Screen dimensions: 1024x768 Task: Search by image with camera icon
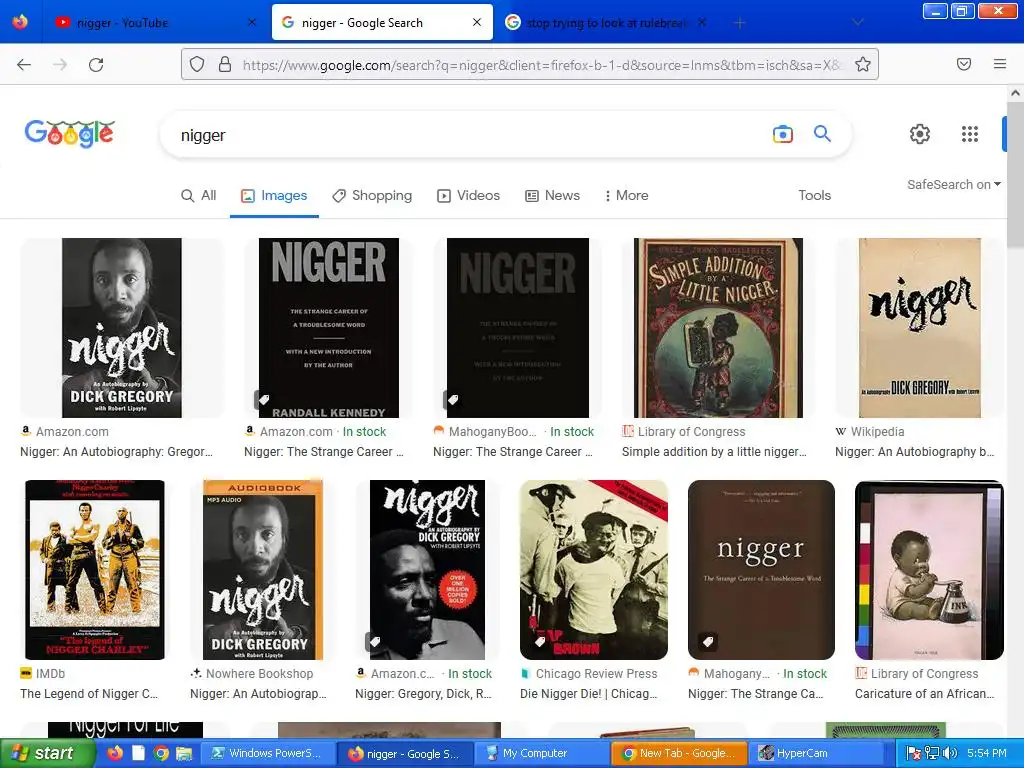(x=782, y=135)
